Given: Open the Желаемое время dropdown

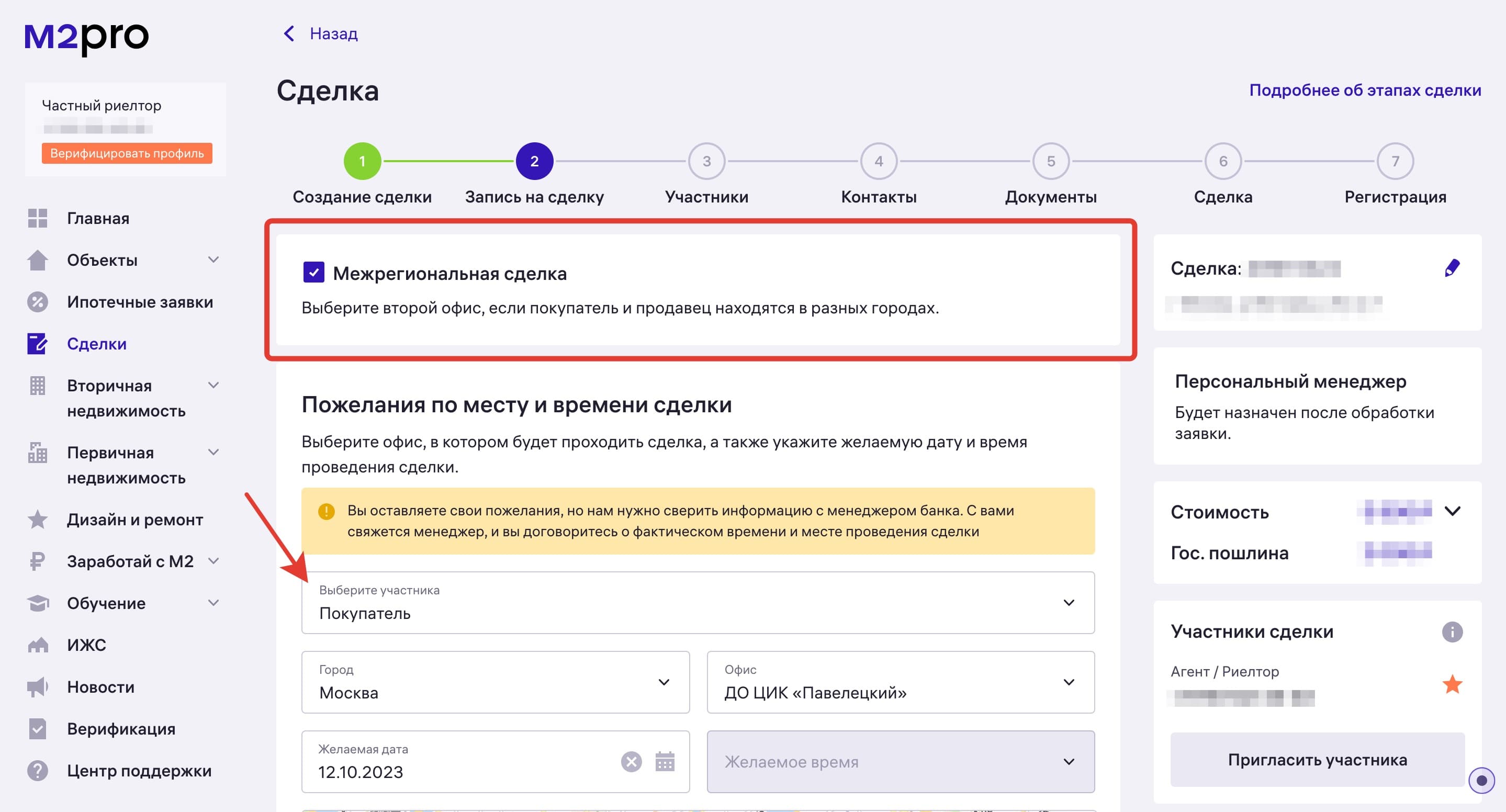Looking at the screenshot, I should pos(901,762).
